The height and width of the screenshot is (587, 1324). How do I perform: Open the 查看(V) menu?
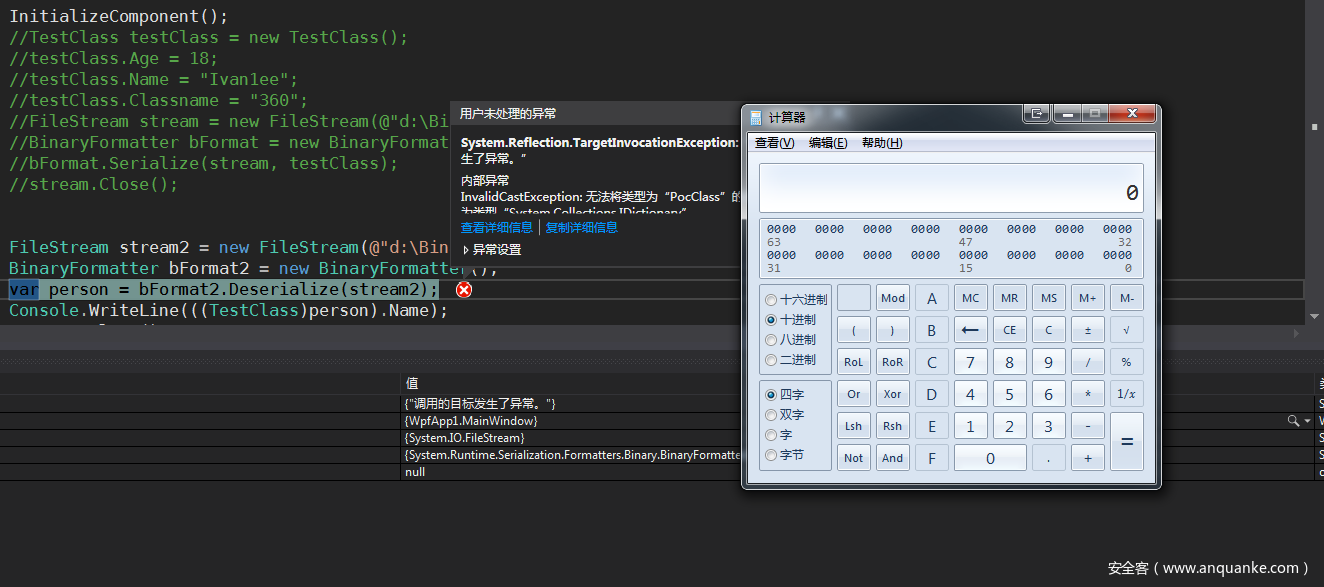pos(774,143)
